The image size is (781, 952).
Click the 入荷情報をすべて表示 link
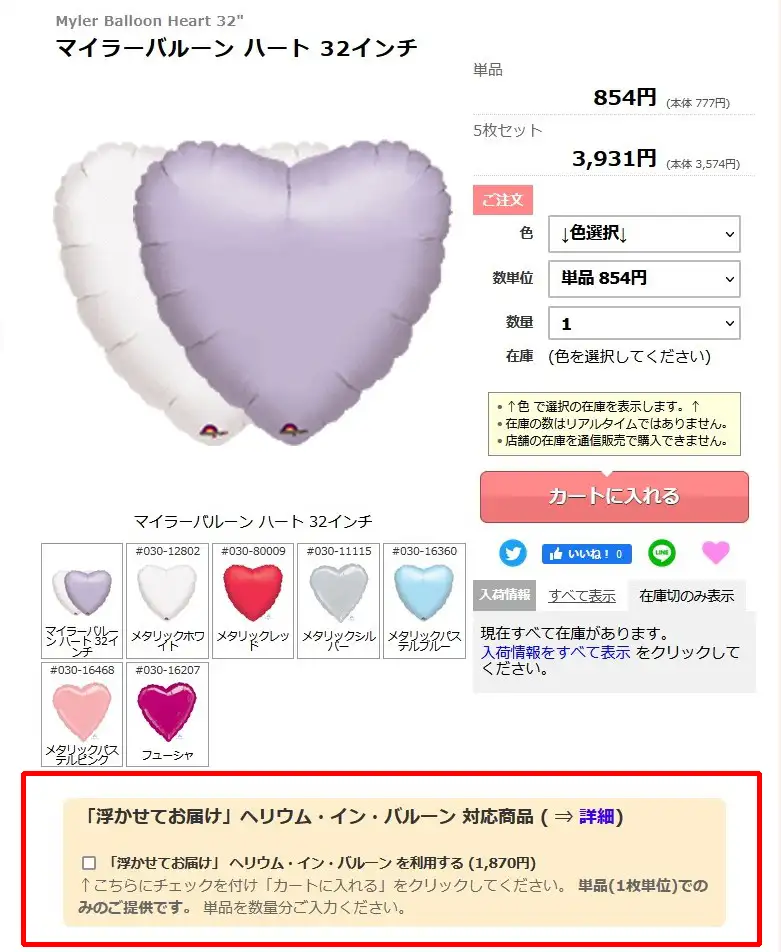[x=556, y=653]
